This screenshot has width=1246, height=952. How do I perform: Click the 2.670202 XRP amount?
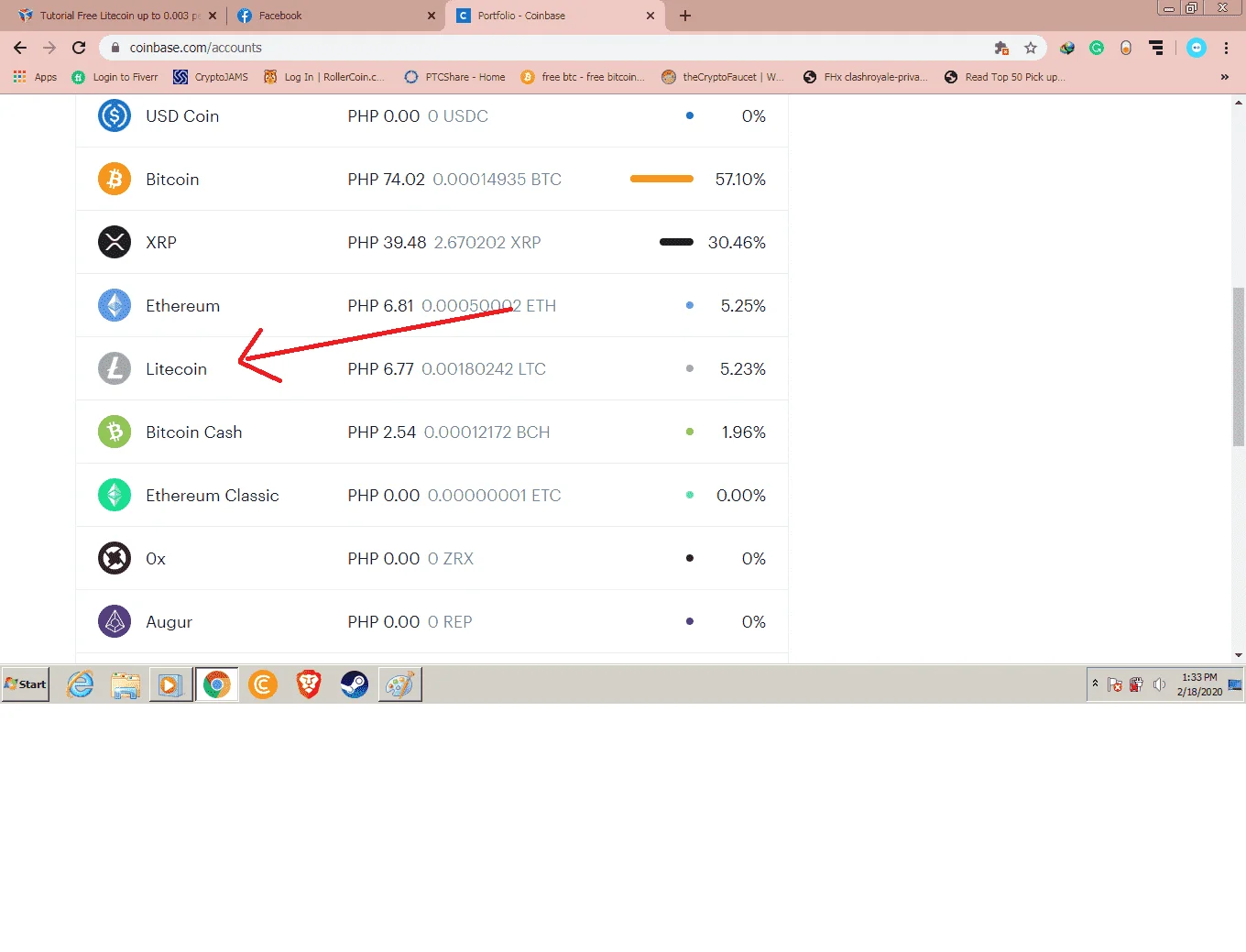pyautogui.click(x=487, y=243)
